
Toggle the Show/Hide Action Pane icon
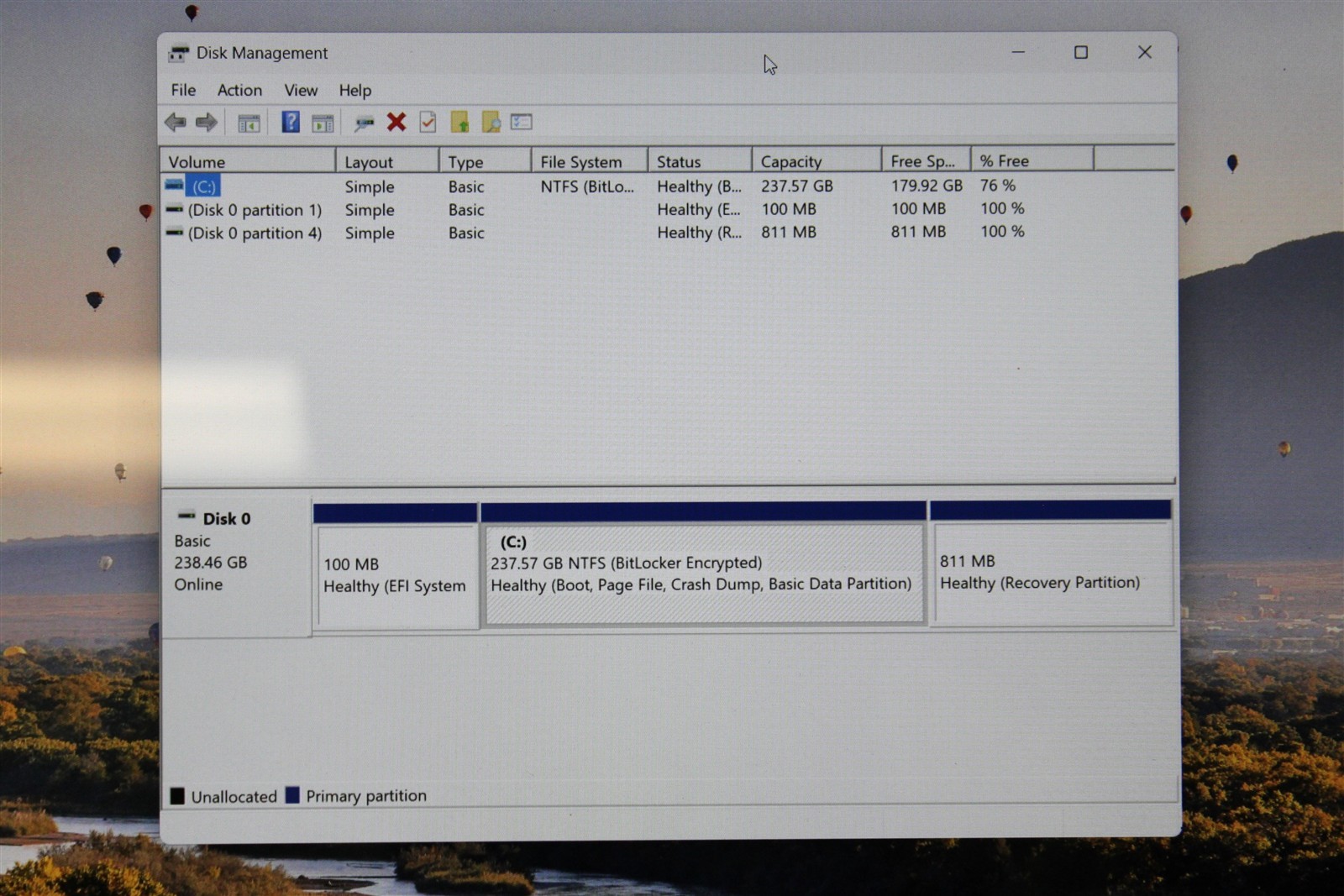tap(323, 123)
